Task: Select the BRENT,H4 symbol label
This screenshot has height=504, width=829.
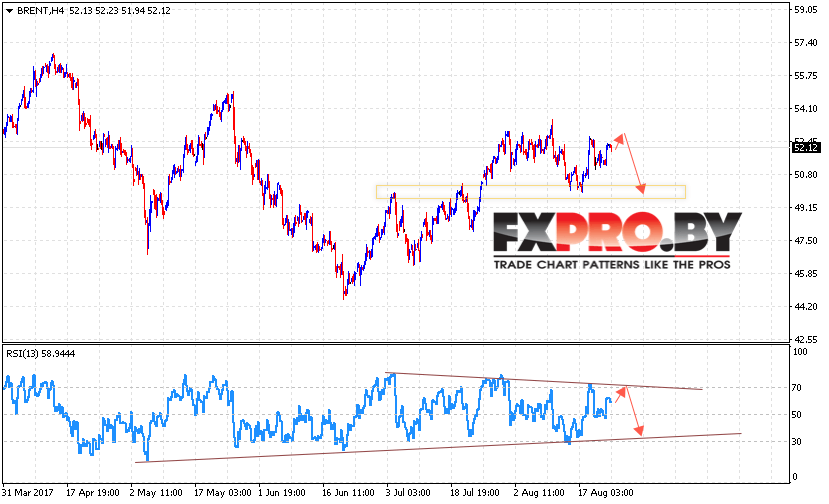Action: click(41, 11)
